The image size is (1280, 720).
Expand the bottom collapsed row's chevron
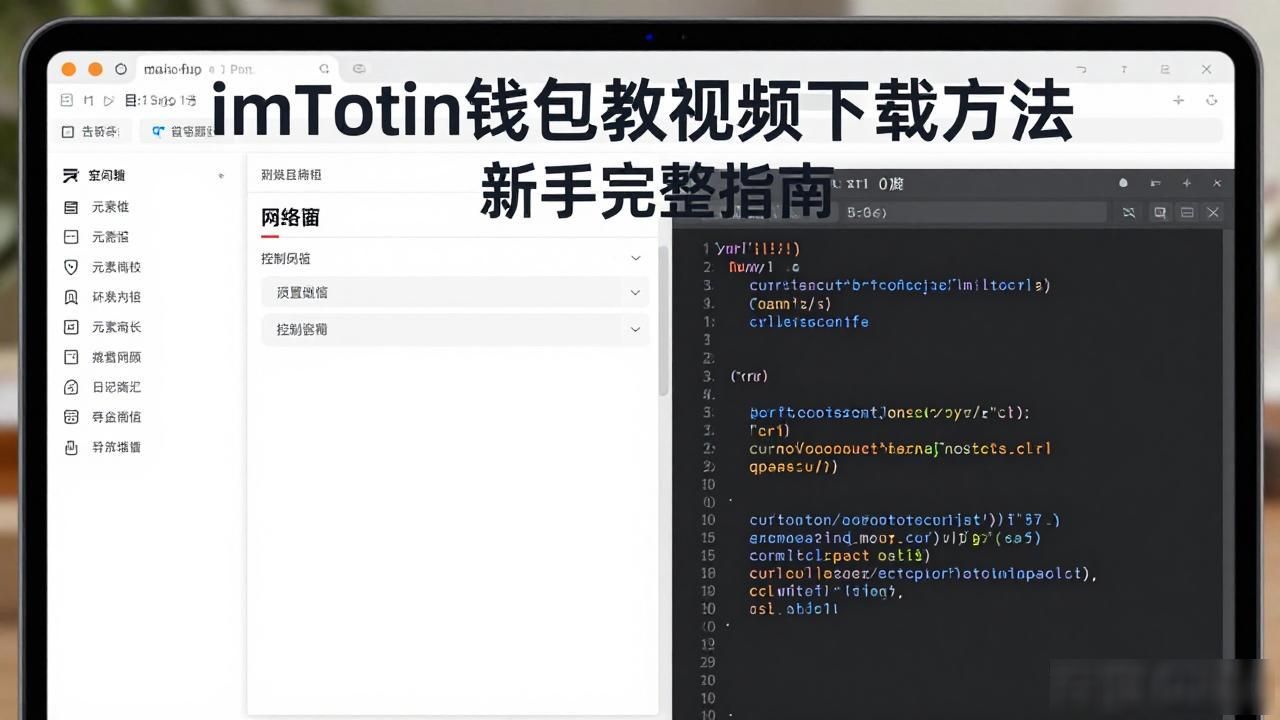635,329
